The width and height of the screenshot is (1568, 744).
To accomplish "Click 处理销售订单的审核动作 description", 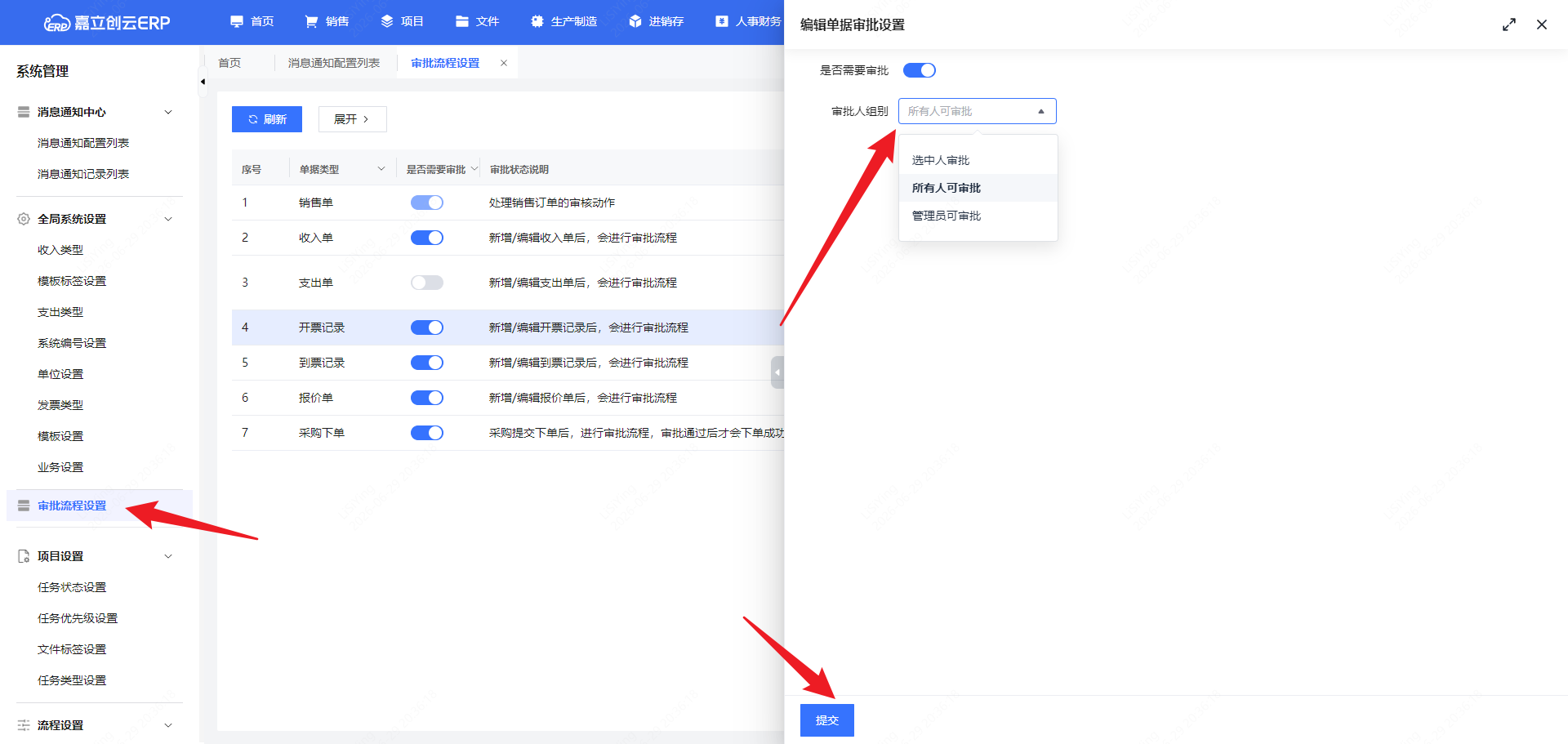I will (552, 203).
